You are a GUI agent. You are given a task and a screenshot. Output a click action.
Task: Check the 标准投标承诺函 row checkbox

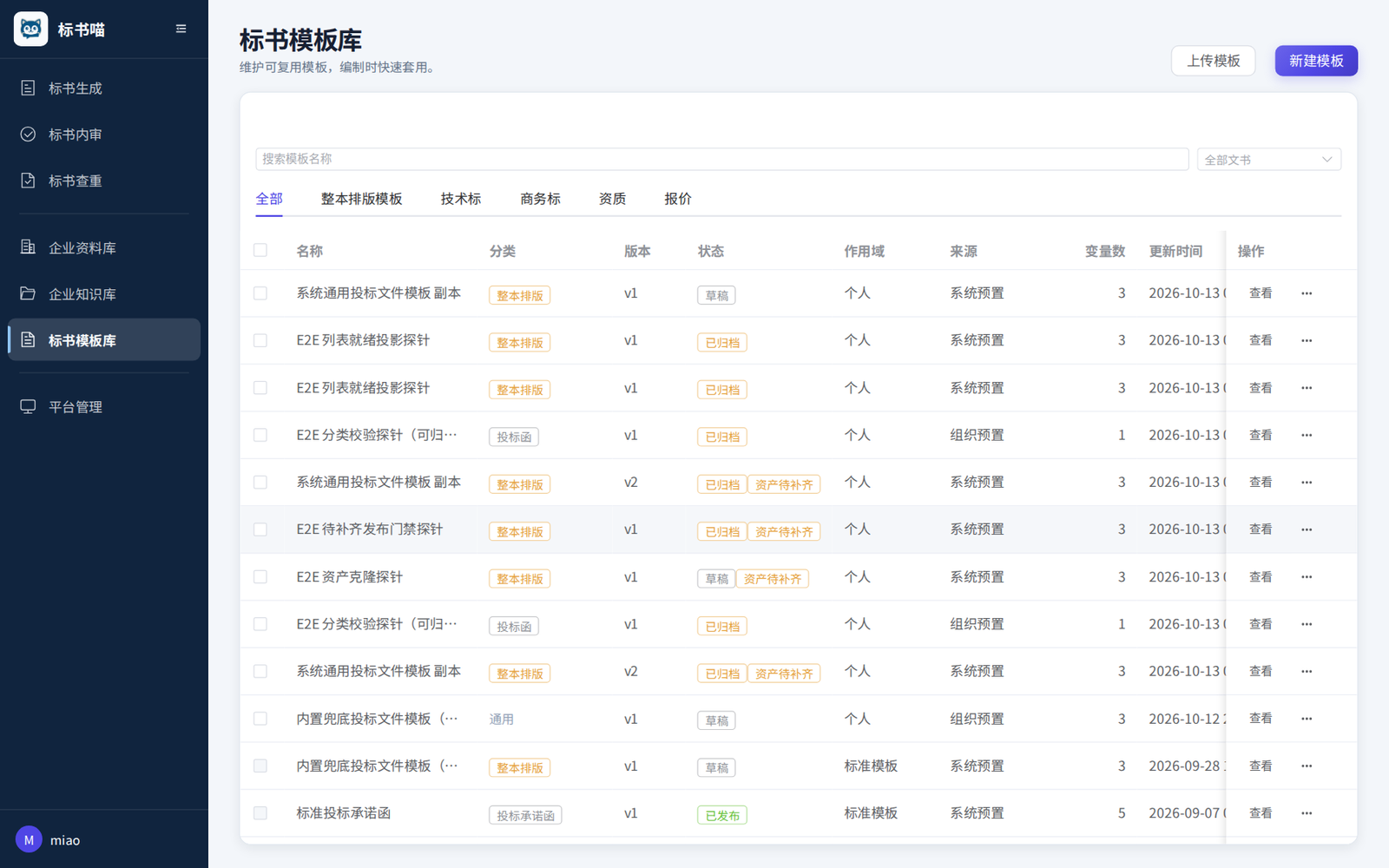260,813
